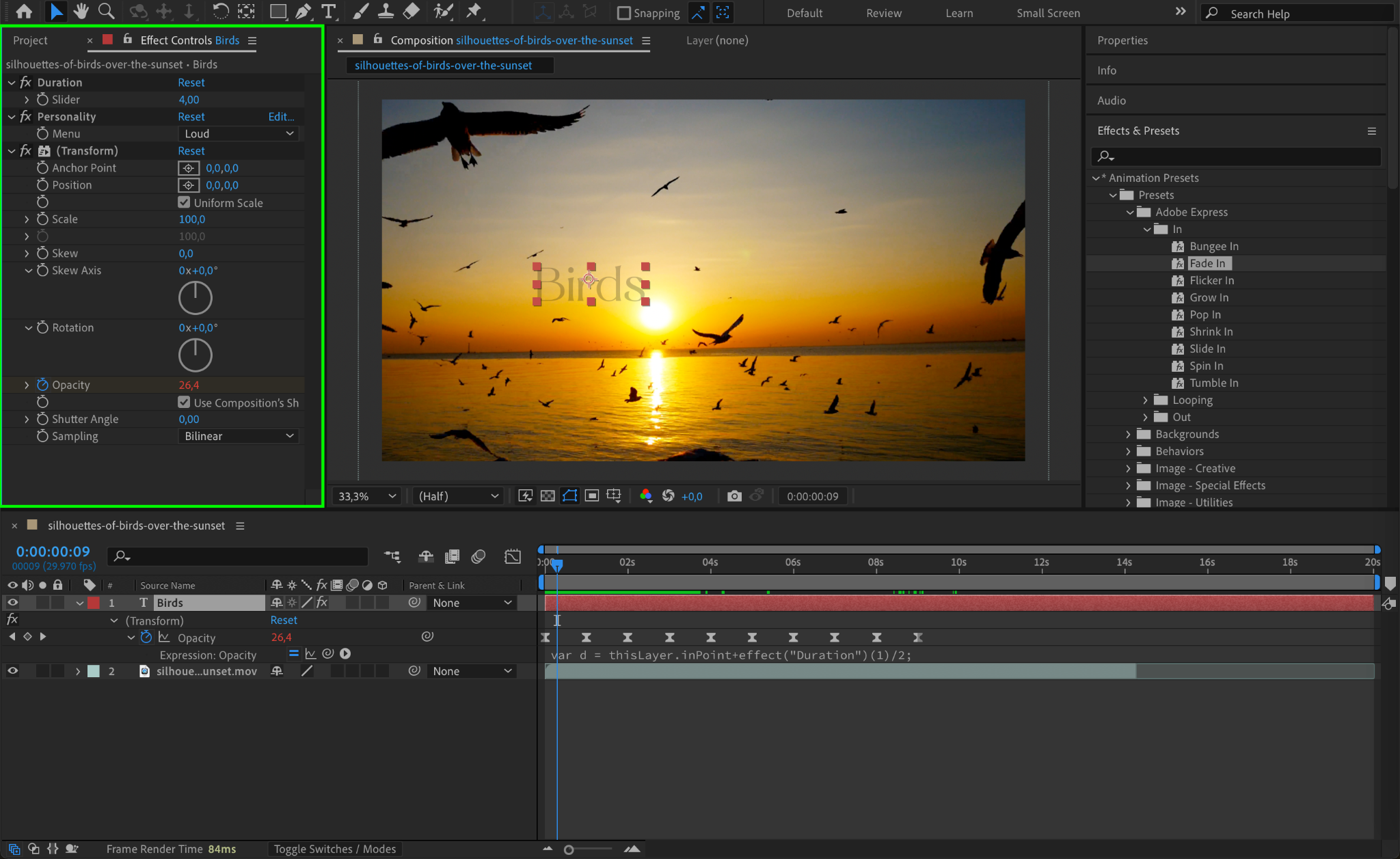Open the Sampling dropdown set to Bilinear

[x=239, y=436]
